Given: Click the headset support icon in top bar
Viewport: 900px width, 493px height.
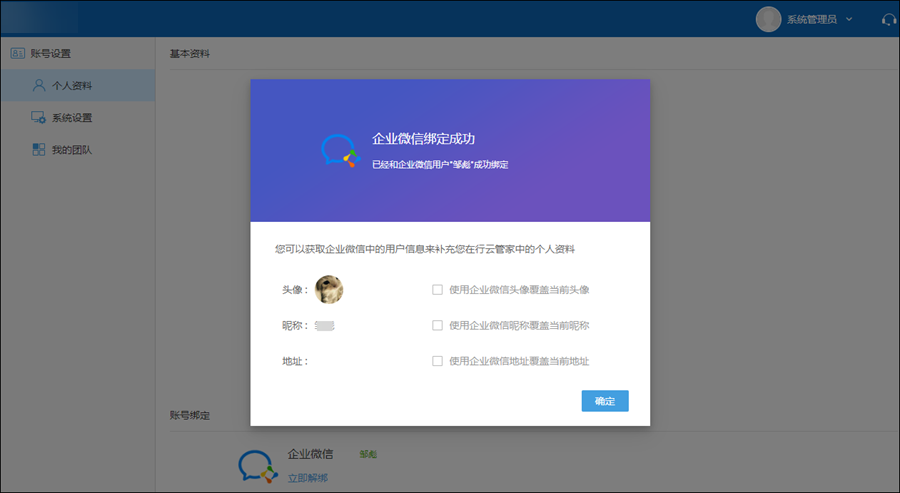Looking at the screenshot, I should 889,20.
